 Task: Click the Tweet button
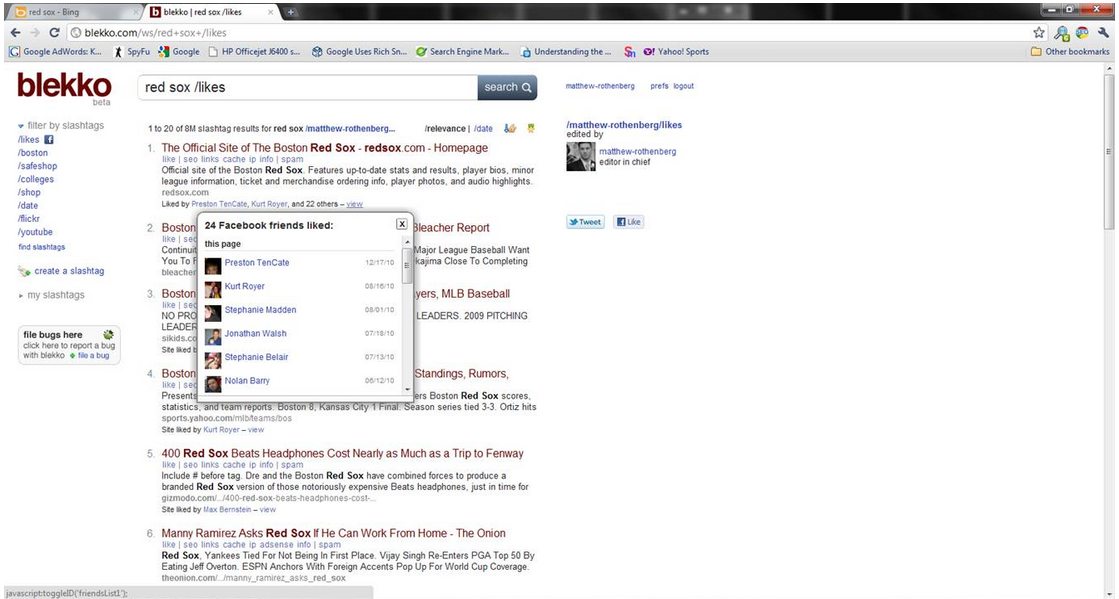coord(586,222)
